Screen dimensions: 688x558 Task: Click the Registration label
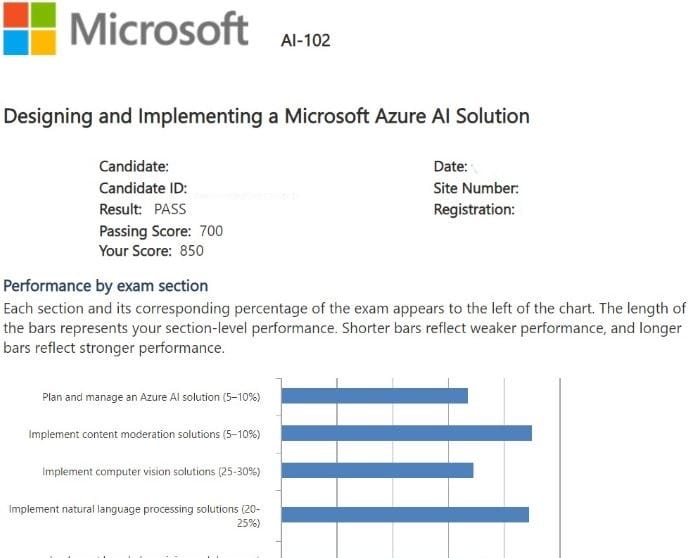(x=474, y=209)
